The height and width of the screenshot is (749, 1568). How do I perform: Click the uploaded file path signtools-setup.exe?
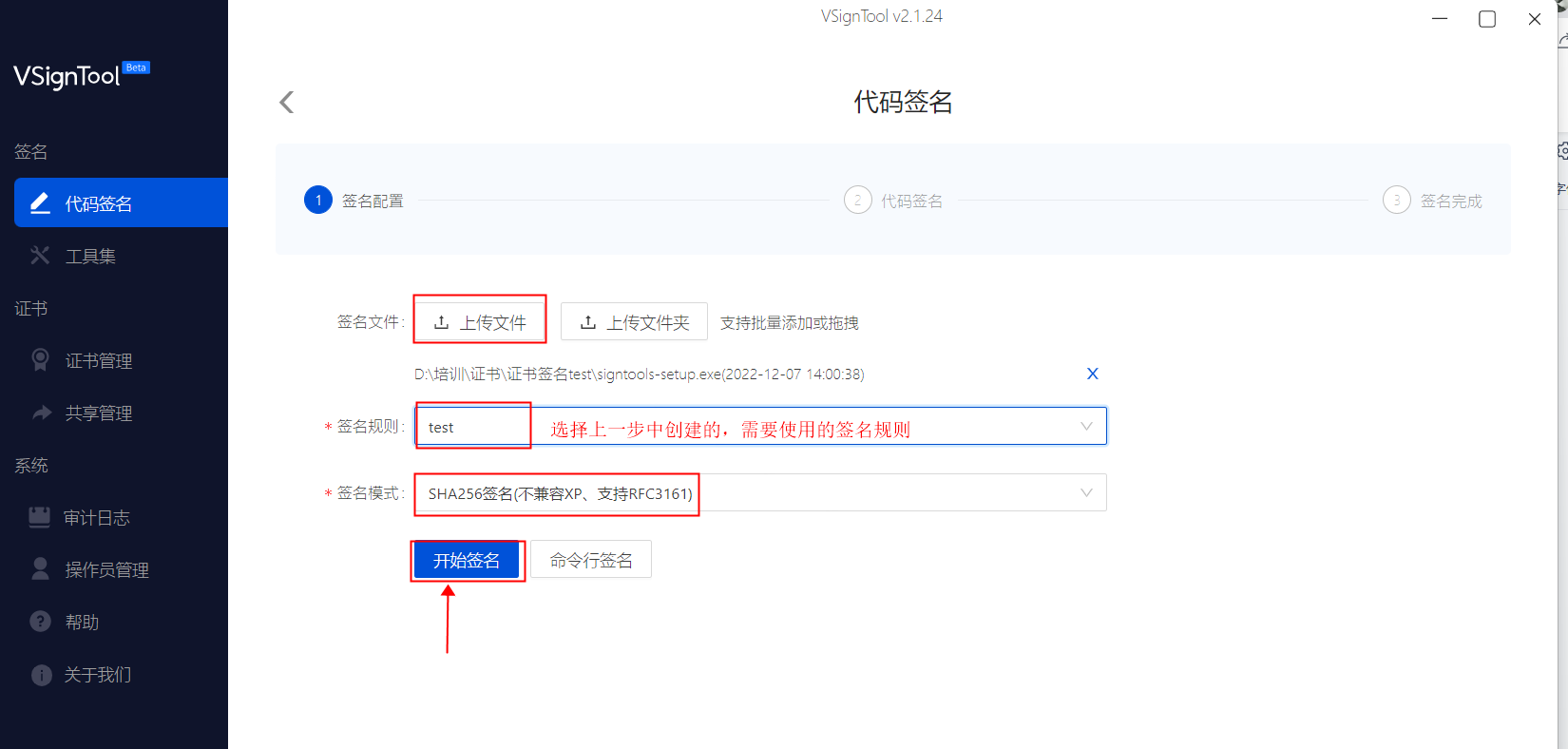click(x=639, y=374)
